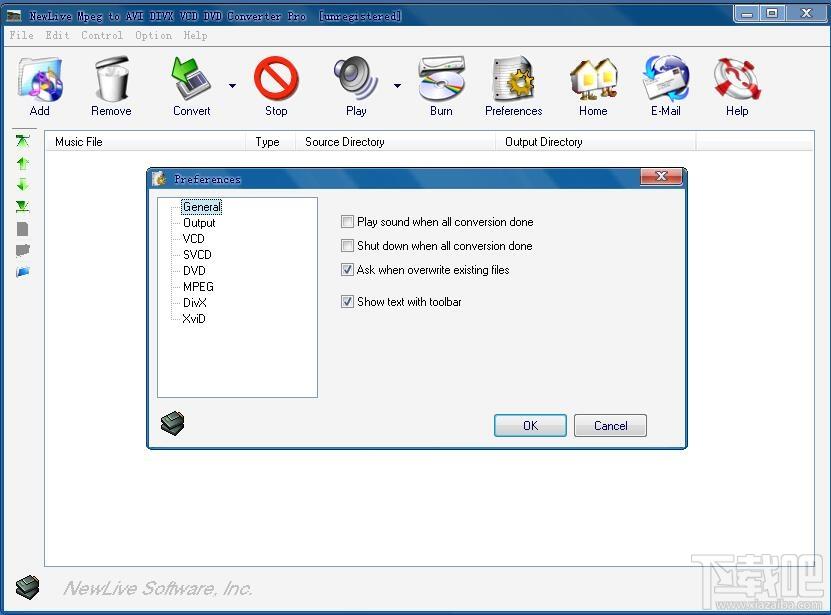Enable Play sound when all conversion done

347,222
